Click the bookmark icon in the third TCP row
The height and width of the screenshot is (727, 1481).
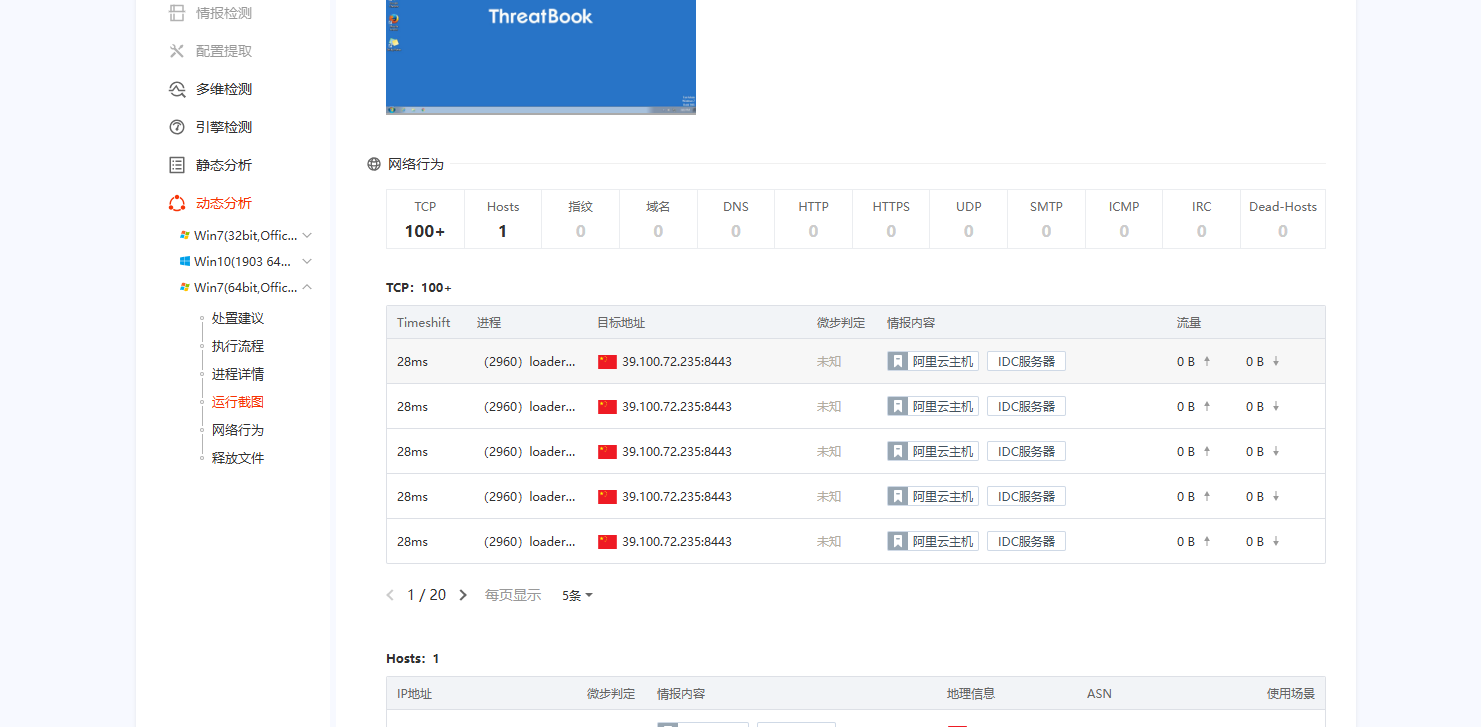coord(898,451)
